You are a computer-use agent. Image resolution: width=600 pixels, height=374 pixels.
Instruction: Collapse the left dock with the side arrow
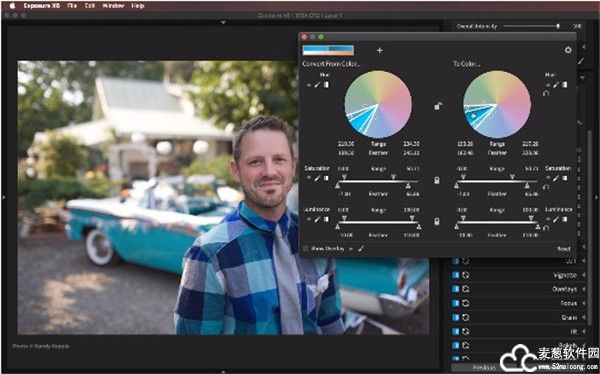pos(4,198)
